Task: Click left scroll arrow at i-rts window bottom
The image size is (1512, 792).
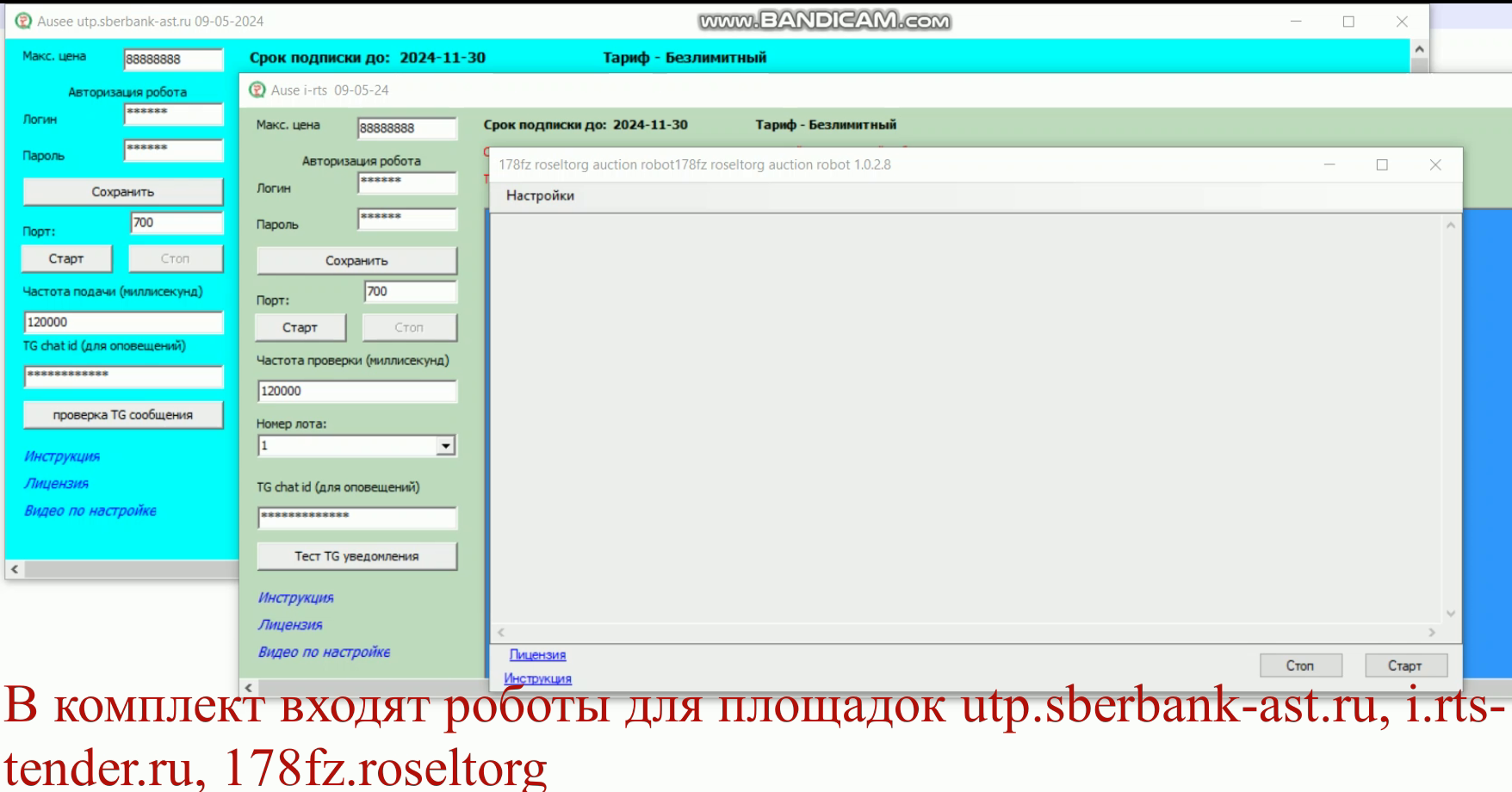Action: click(248, 687)
